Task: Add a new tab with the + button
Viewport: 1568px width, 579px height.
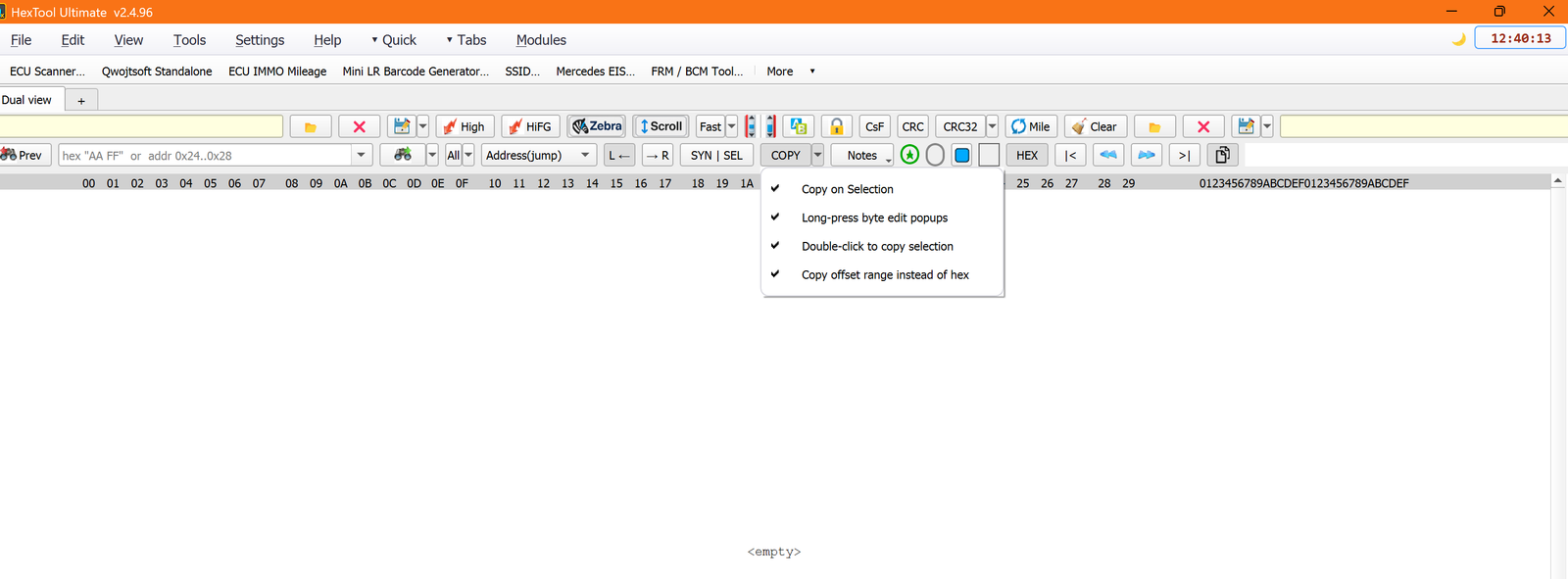Action: click(x=81, y=101)
